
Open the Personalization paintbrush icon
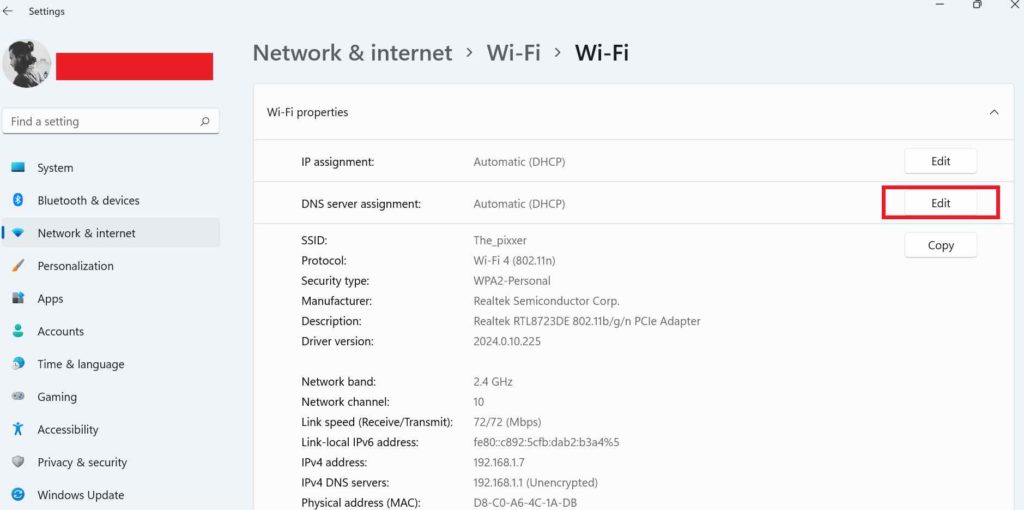[18, 266]
